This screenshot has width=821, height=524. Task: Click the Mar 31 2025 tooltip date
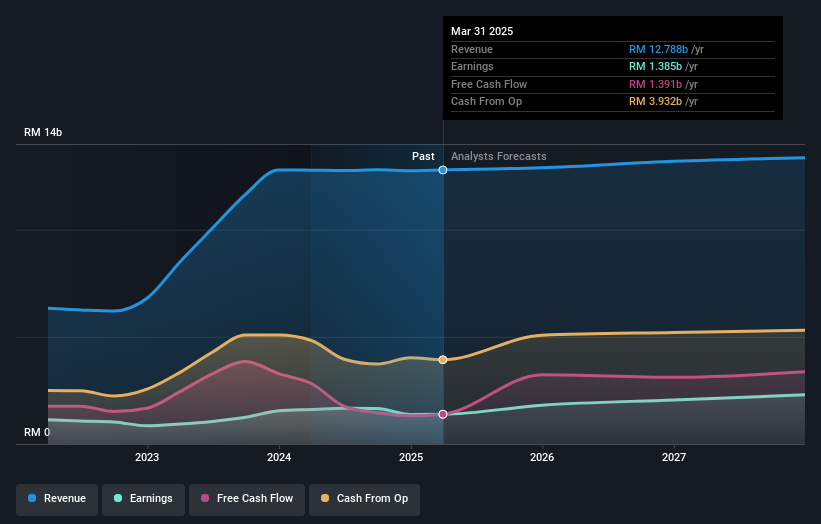pos(482,31)
